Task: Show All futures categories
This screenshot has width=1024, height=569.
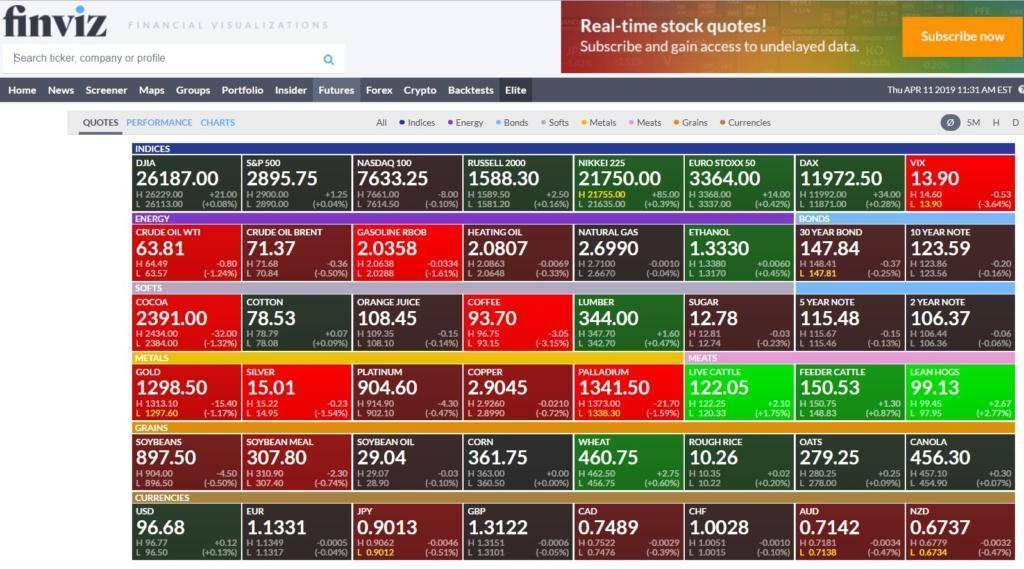Action: 381,123
